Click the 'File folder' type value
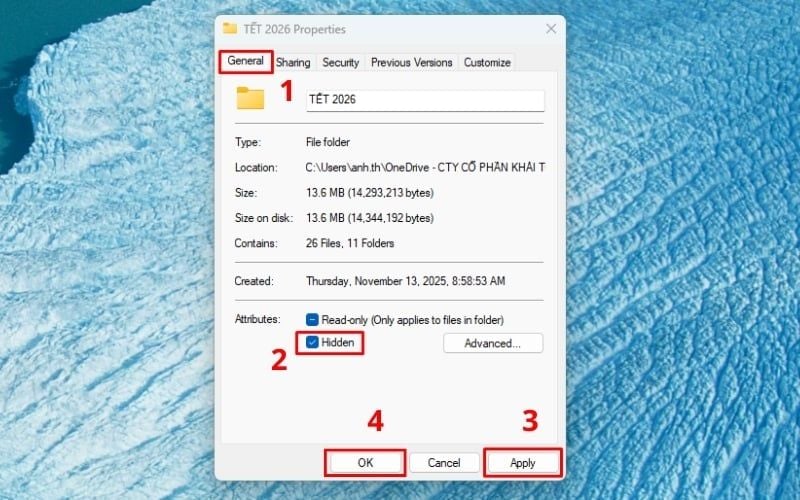 click(328, 142)
